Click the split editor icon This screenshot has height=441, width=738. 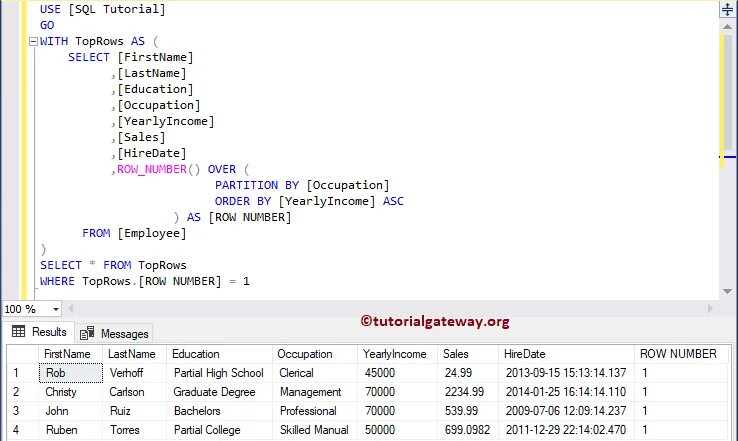(x=728, y=9)
